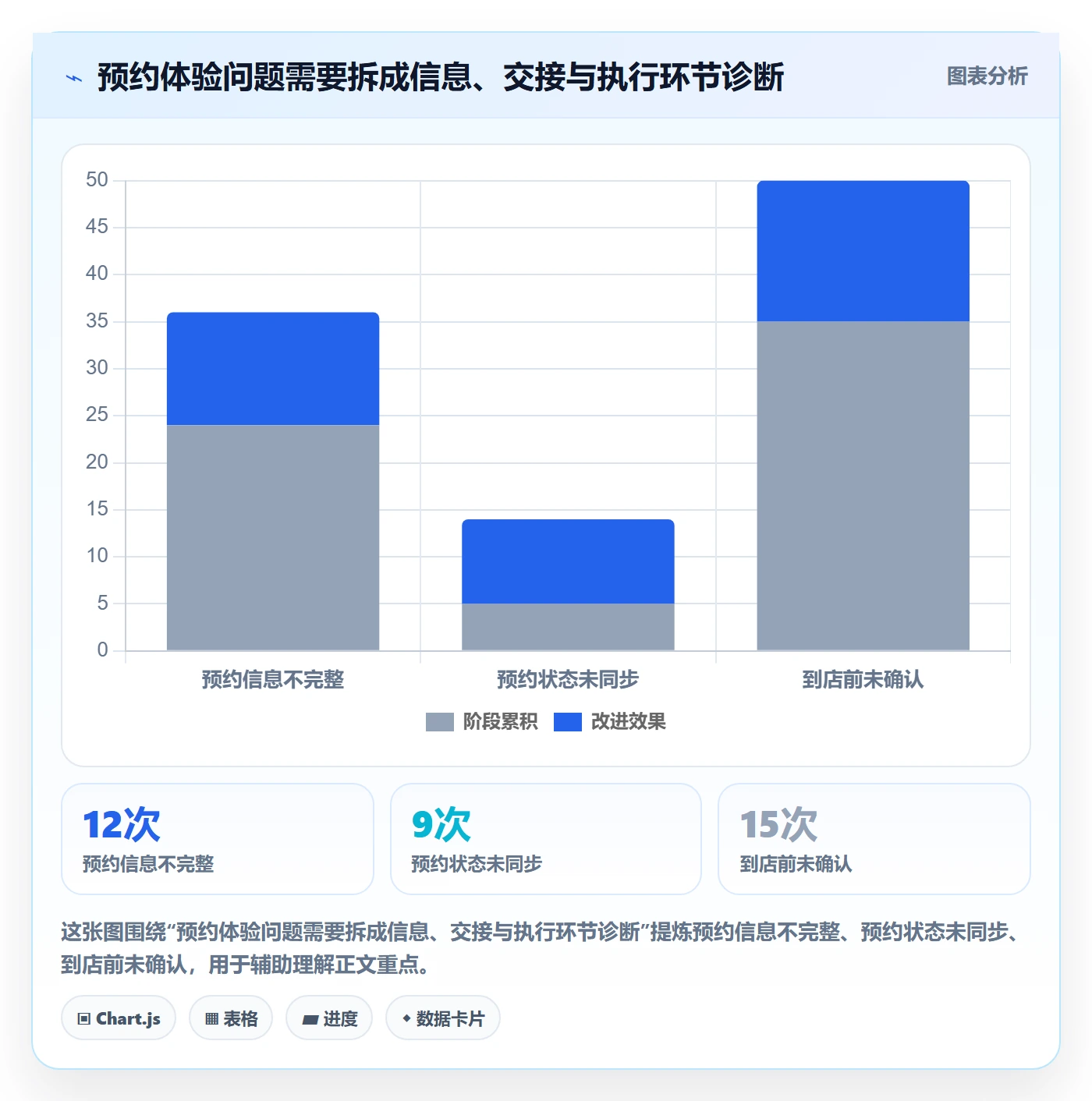The height and width of the screenshot is (1101, 1092).
Task: Click the y-axis value 0
Action: click(102, 650)
